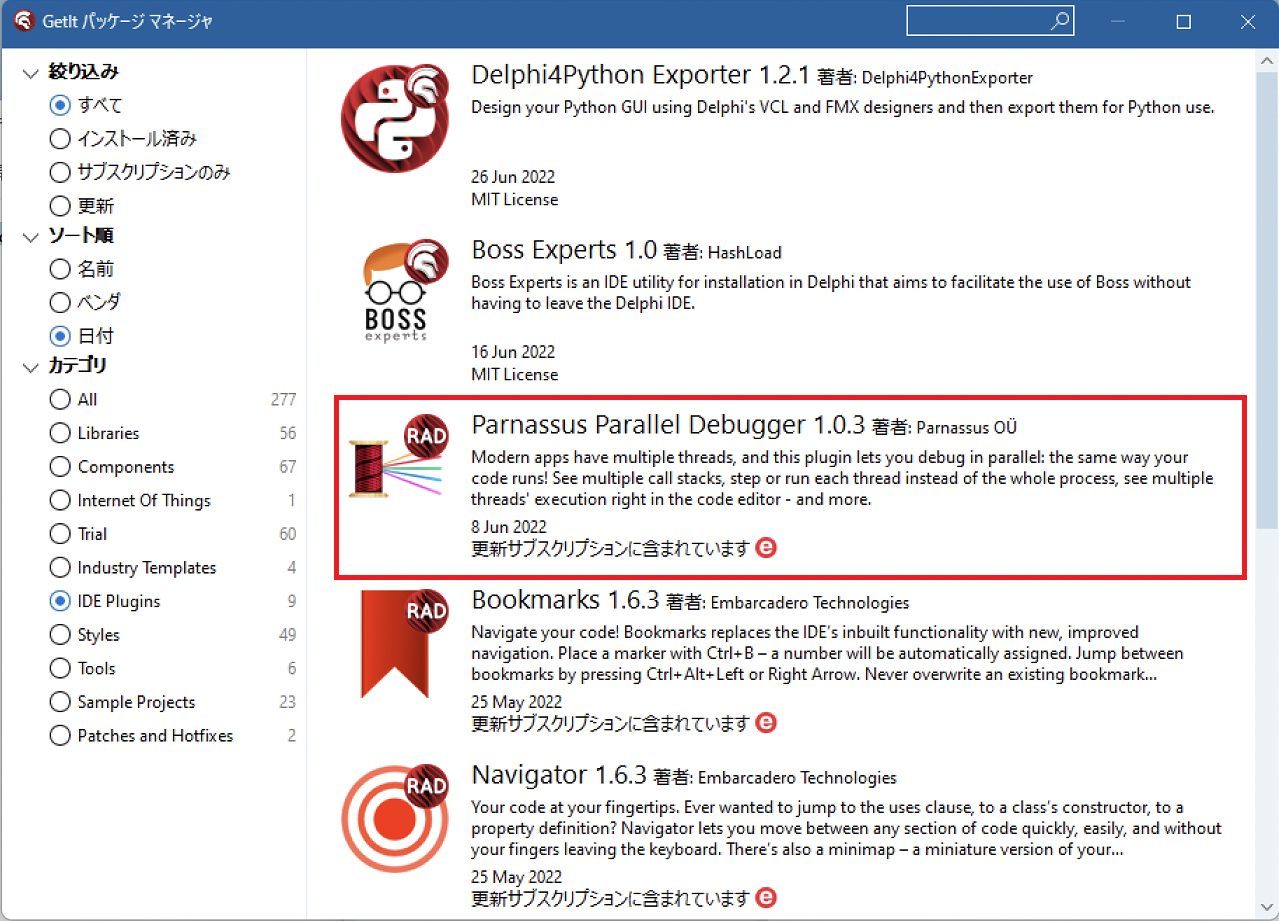Select the 更新 filter option

click(x=82, y=206)
